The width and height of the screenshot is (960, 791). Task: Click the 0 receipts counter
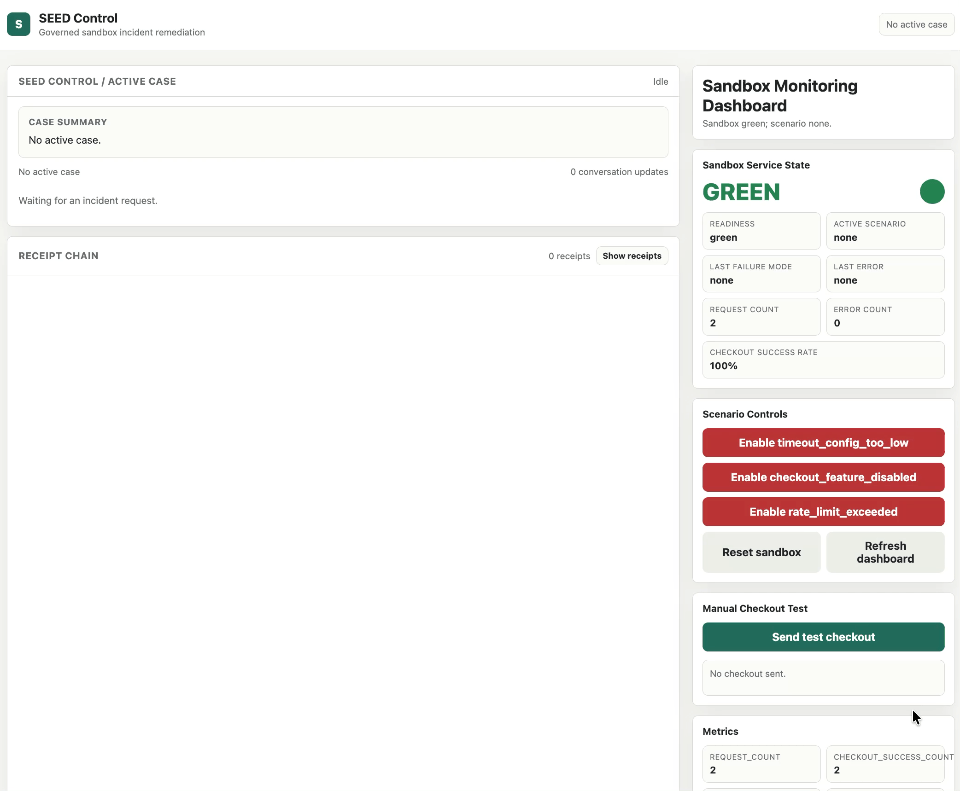pos(569,256)
